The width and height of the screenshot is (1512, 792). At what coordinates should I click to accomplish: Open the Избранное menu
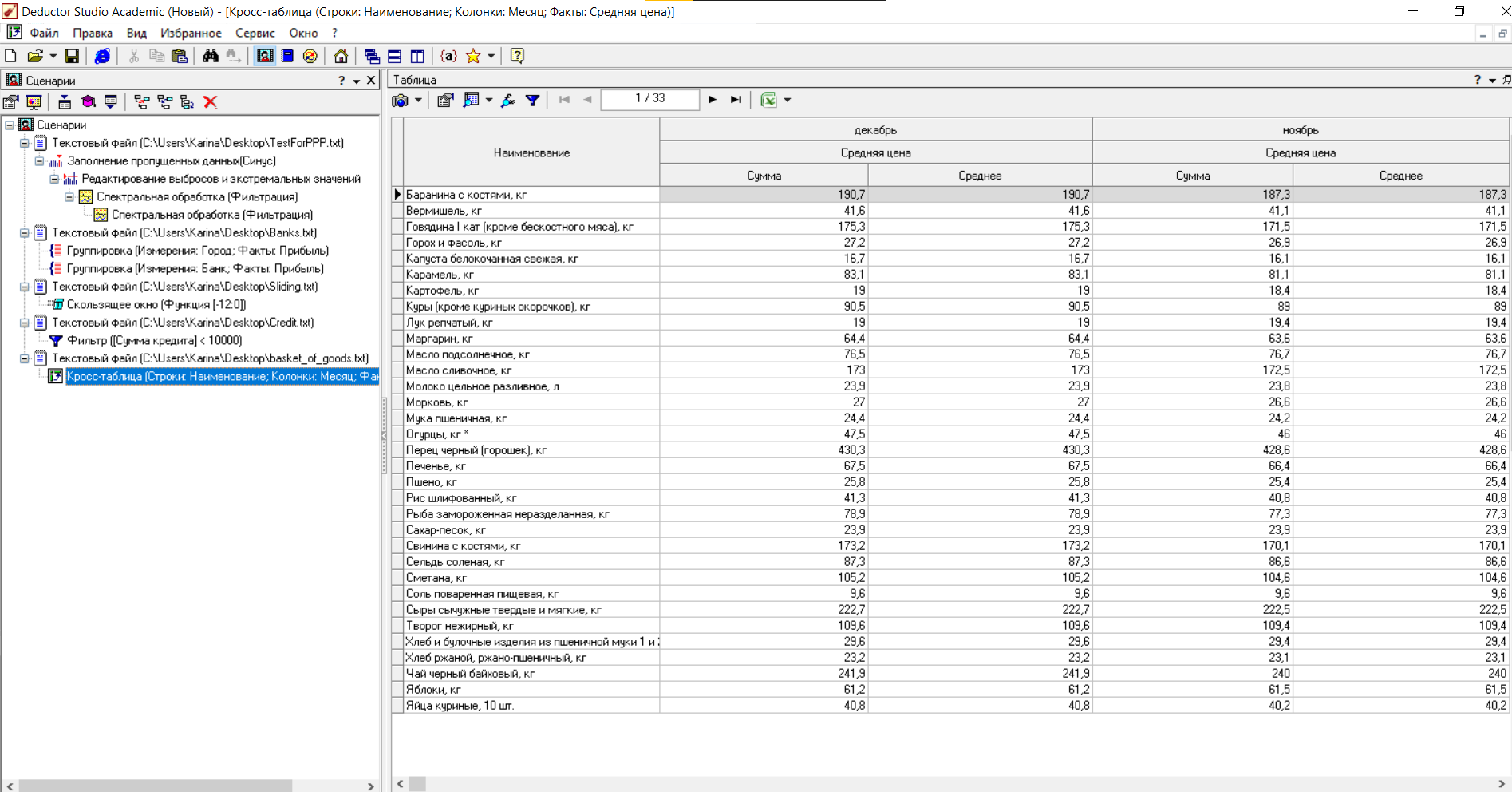[x=191, y=33]
